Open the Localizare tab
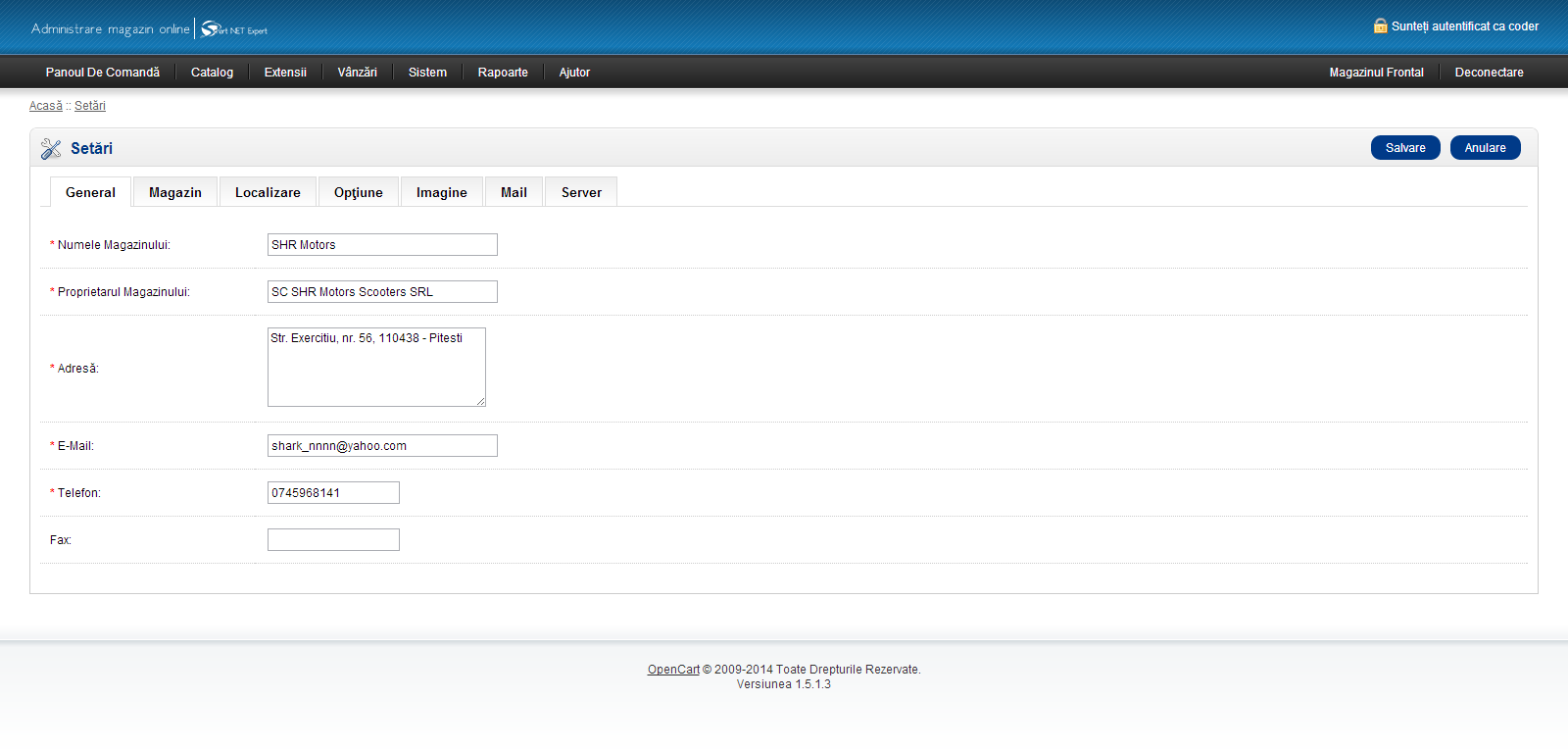 click(268, 193)
